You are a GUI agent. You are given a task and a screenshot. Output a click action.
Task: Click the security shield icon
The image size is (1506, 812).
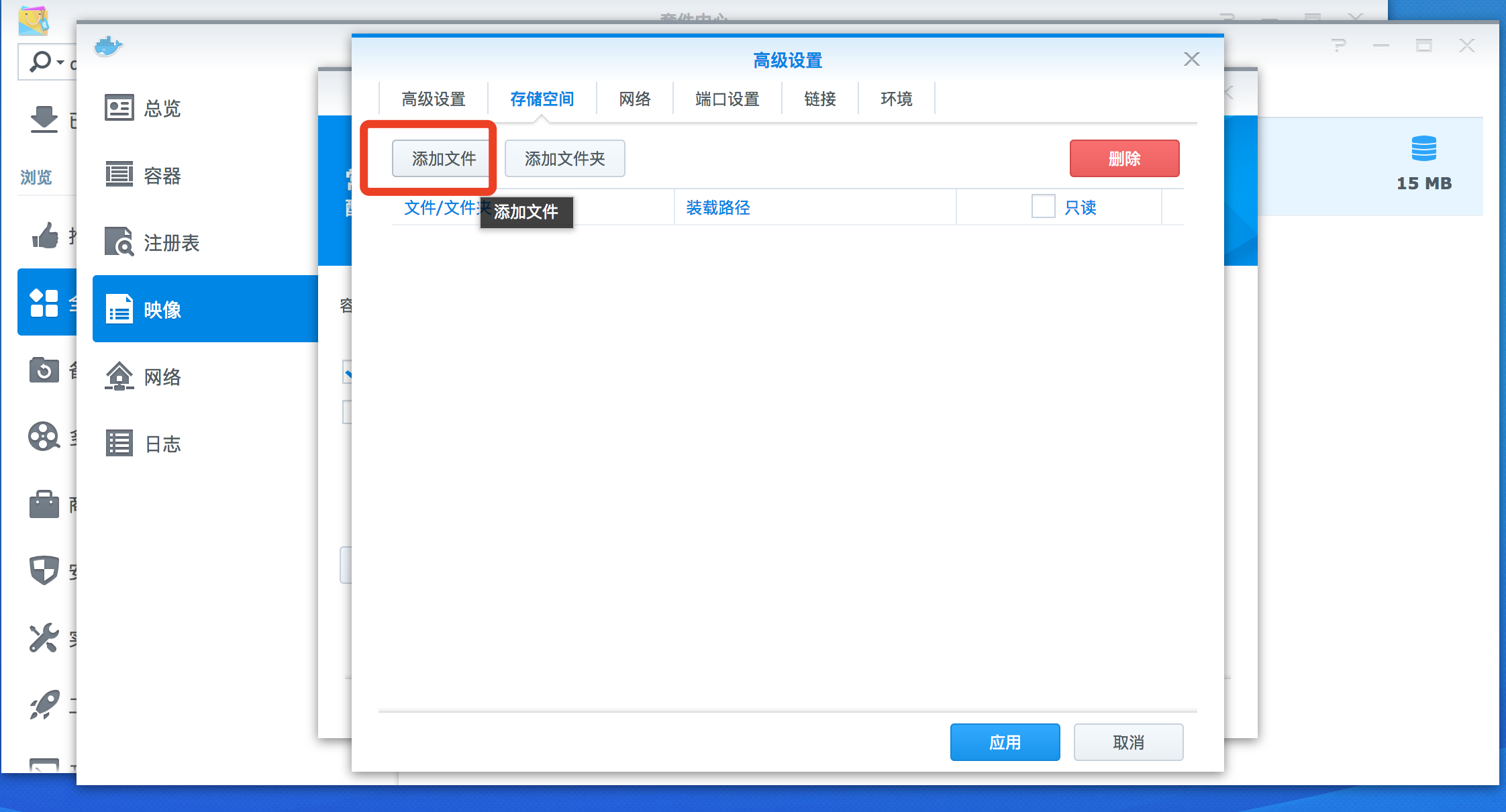coord(44,570)
